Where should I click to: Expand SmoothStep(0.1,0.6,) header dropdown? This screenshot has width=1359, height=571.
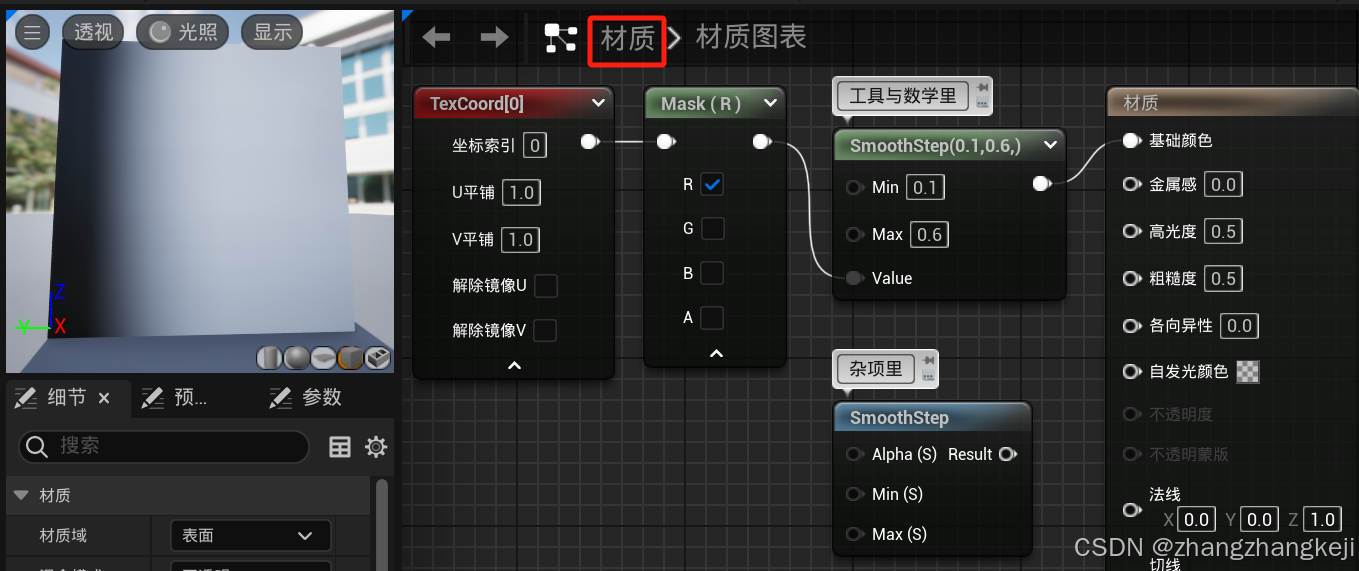coord(1050,145)
